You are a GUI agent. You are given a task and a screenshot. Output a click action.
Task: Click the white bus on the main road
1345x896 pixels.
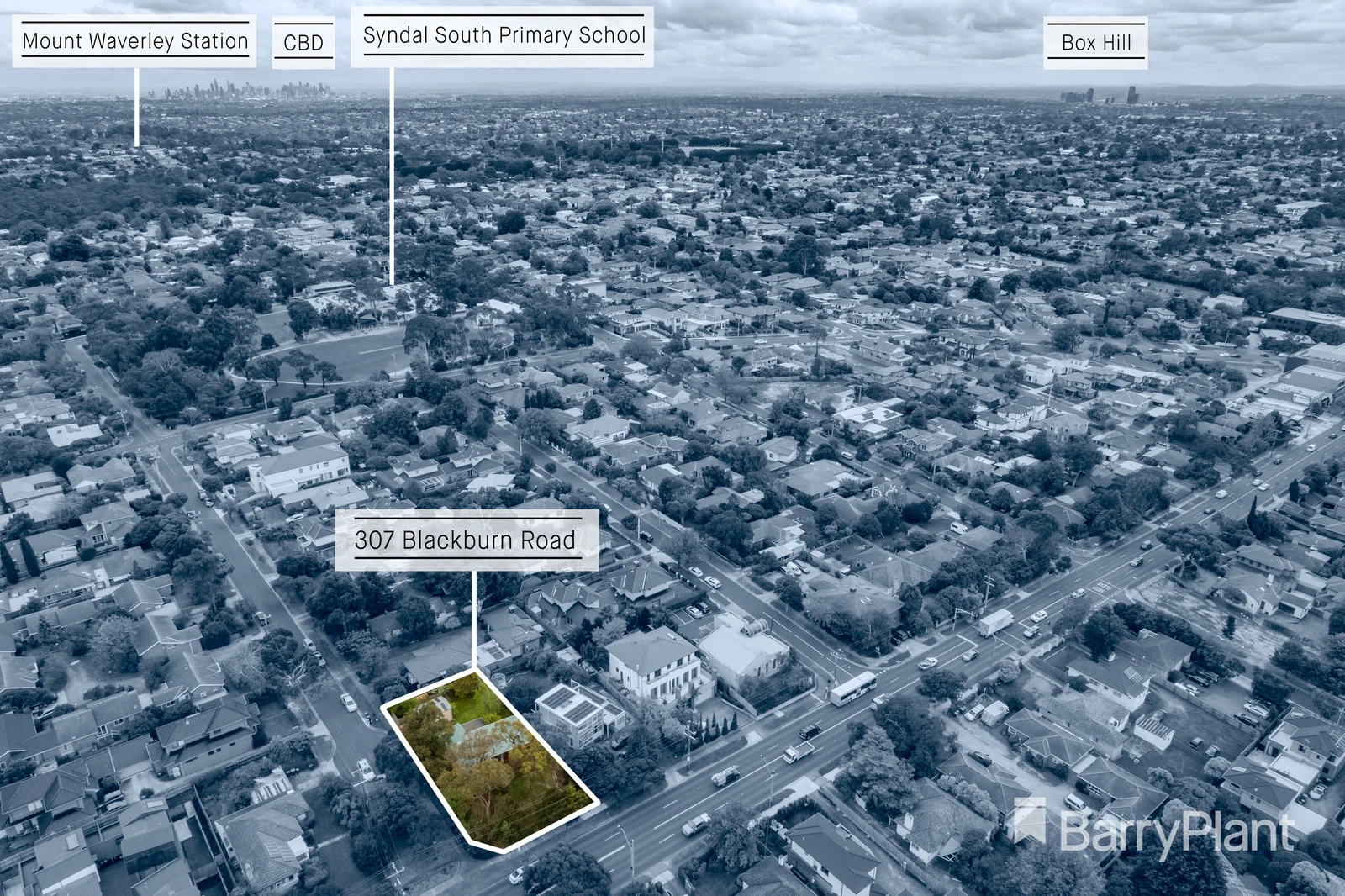coord(853,688)
